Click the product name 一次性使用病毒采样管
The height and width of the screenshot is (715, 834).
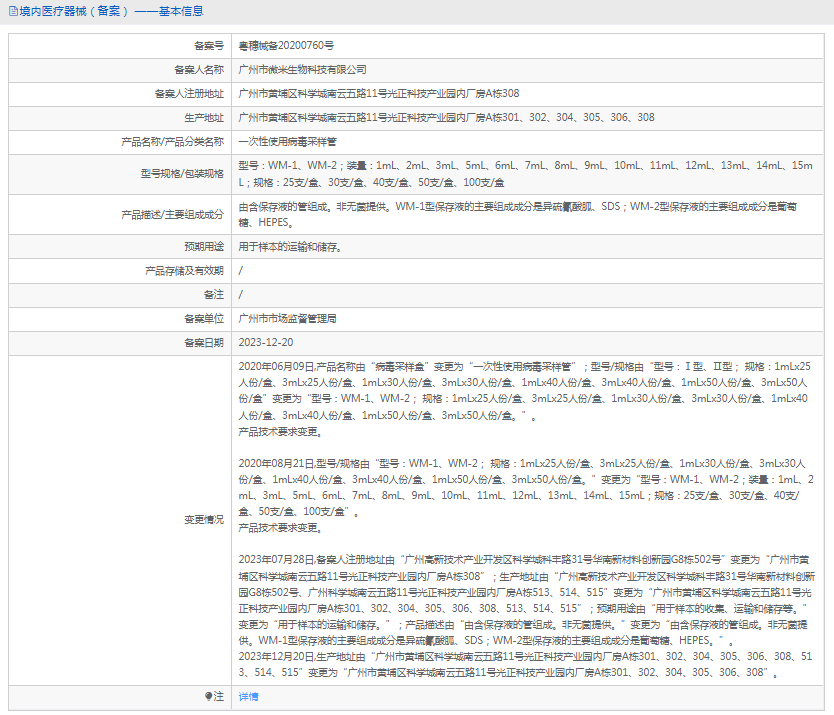coord(287,142)
